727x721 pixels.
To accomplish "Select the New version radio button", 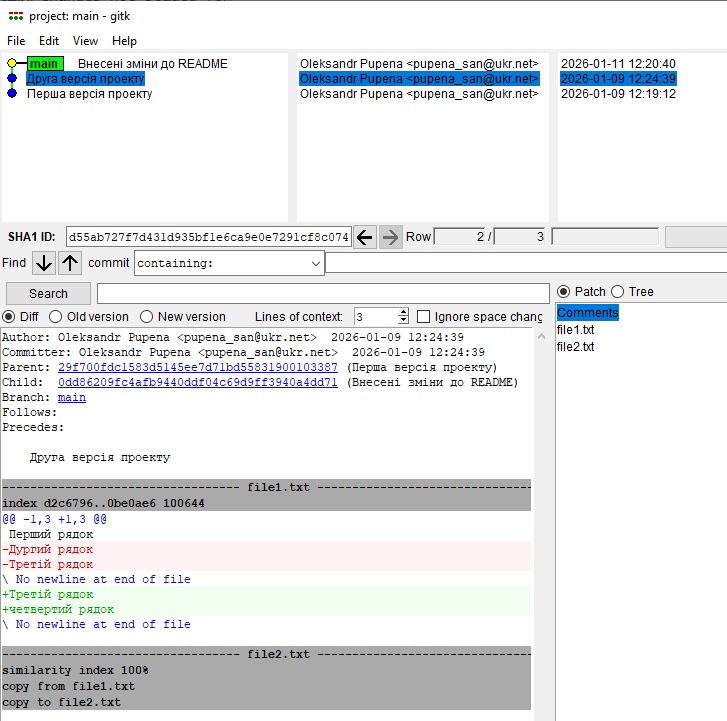I will [x=147, y=317].
